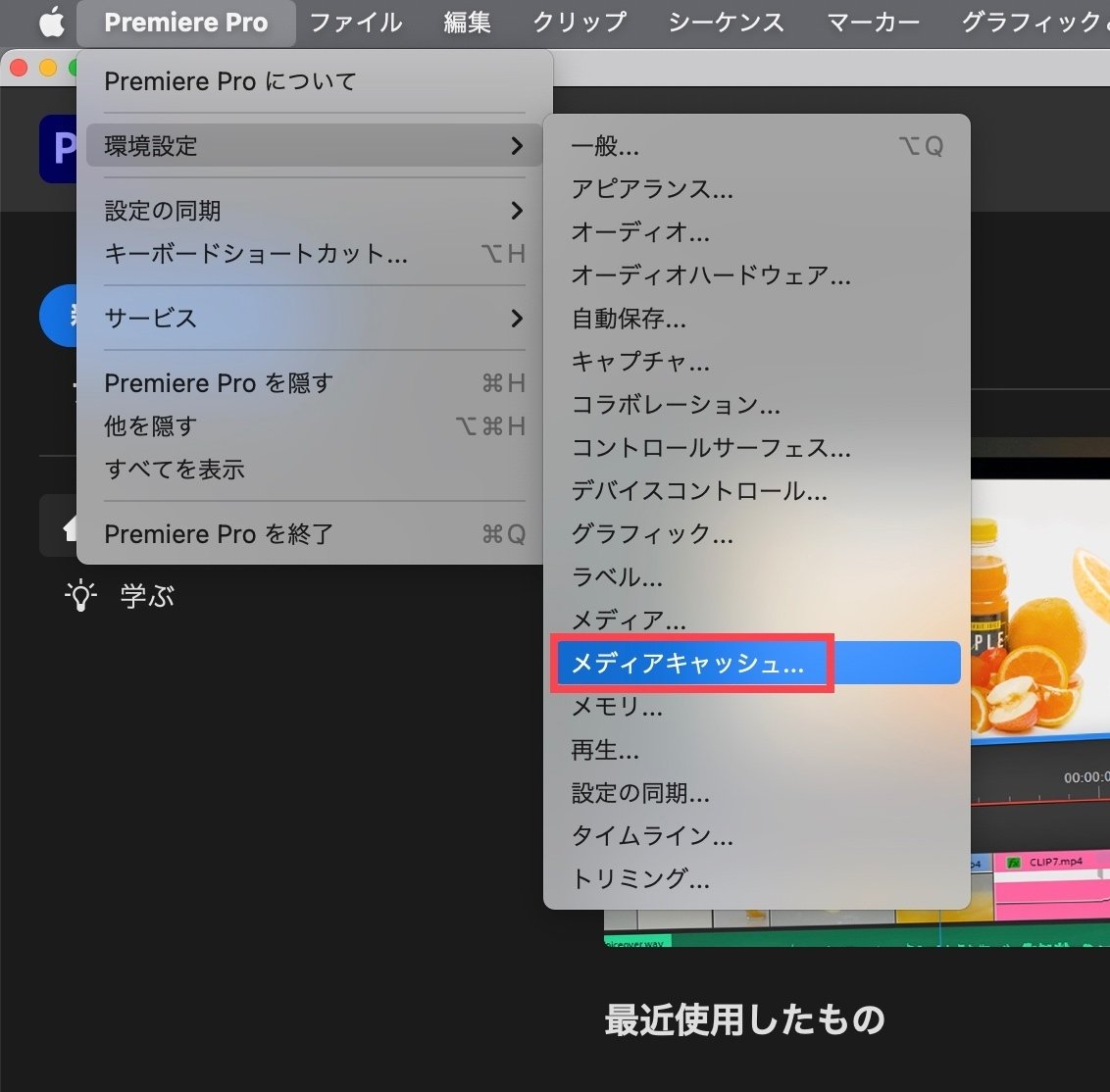Select Premiere Pro を終了
This screenshot has height=1092, width=1110.
pyautogui.click(x=315, y=533)
